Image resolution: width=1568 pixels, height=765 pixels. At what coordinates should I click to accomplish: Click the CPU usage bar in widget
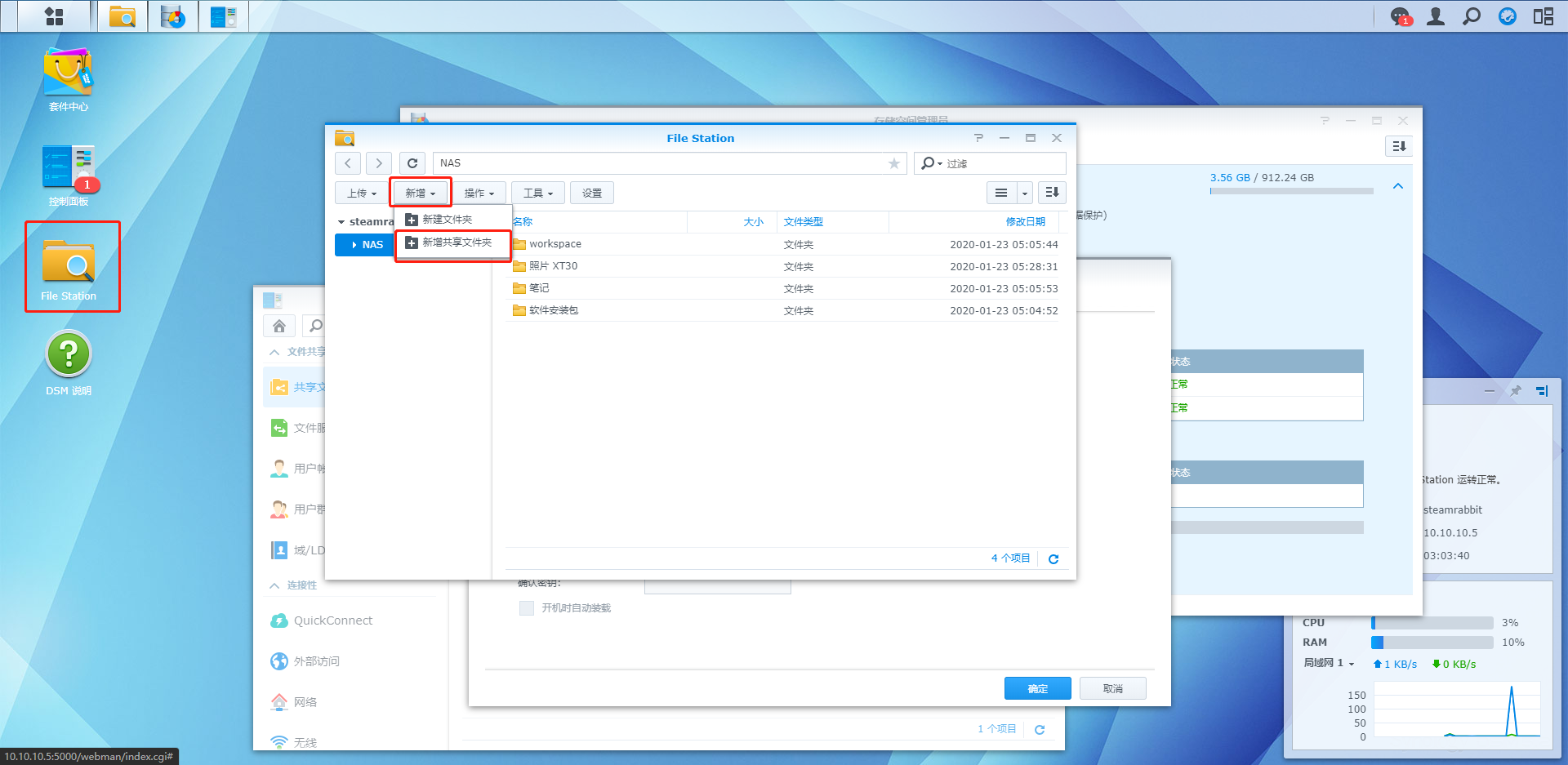pos(1432,623)
